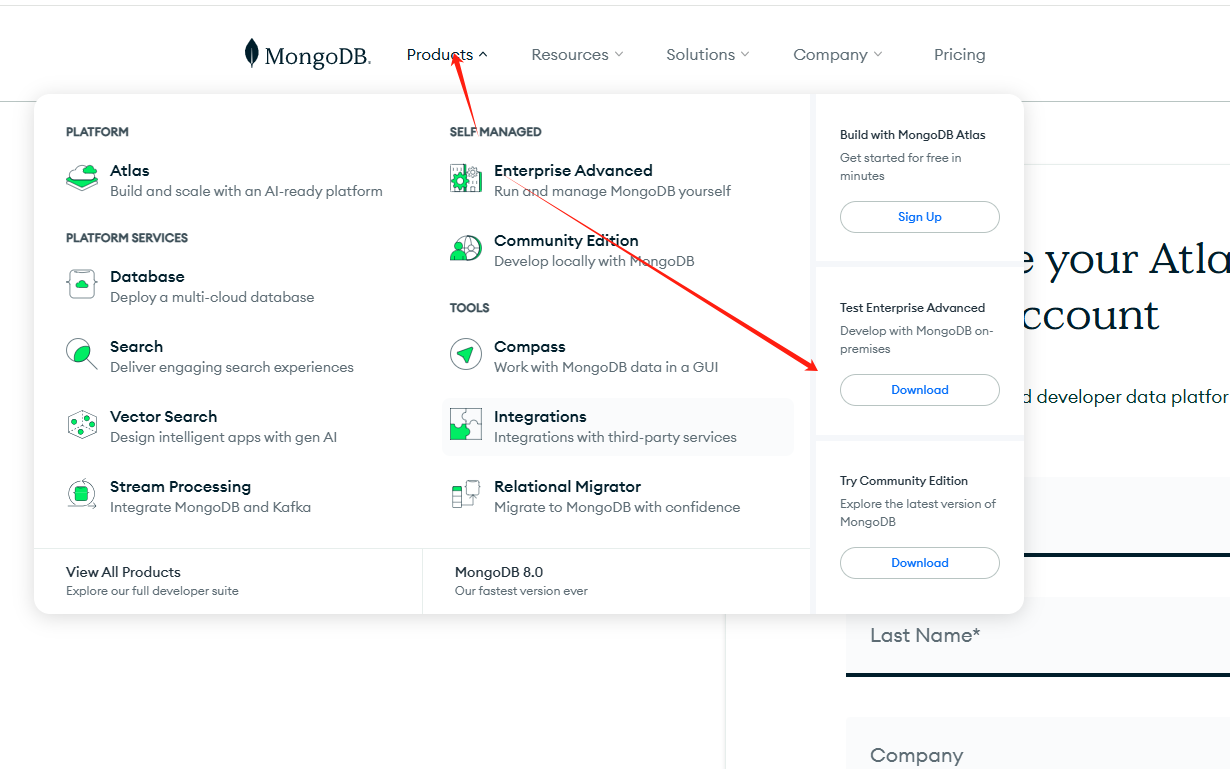Click the Stream Processing icon

(x=82, y=494)
